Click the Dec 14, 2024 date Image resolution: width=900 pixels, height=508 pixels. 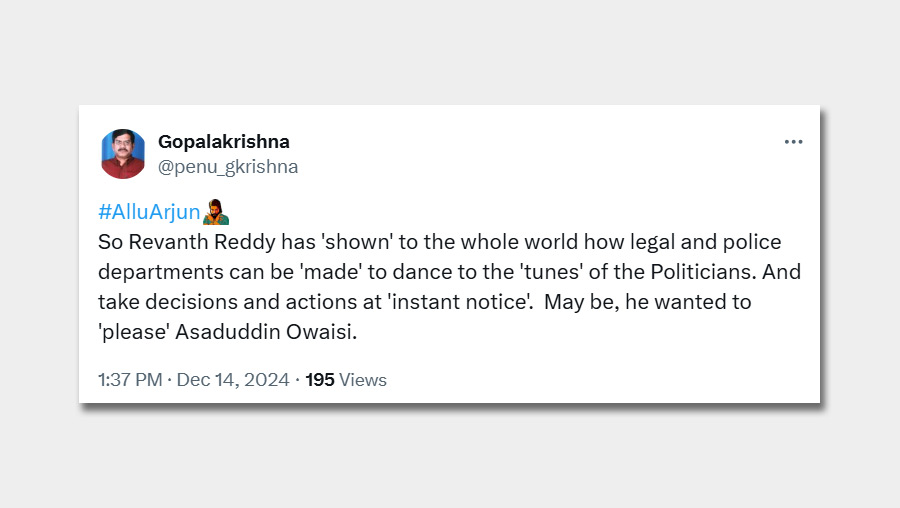[x=233, y=380]
